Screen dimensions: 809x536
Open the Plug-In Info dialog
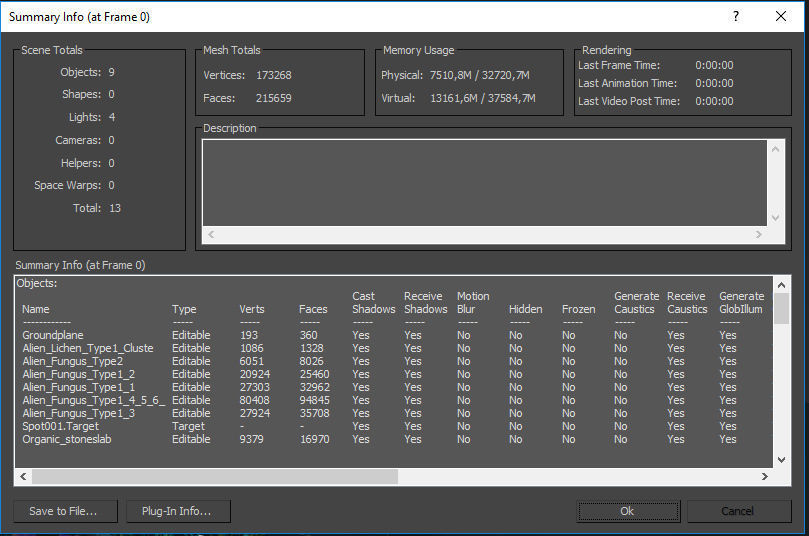(179, 511)
